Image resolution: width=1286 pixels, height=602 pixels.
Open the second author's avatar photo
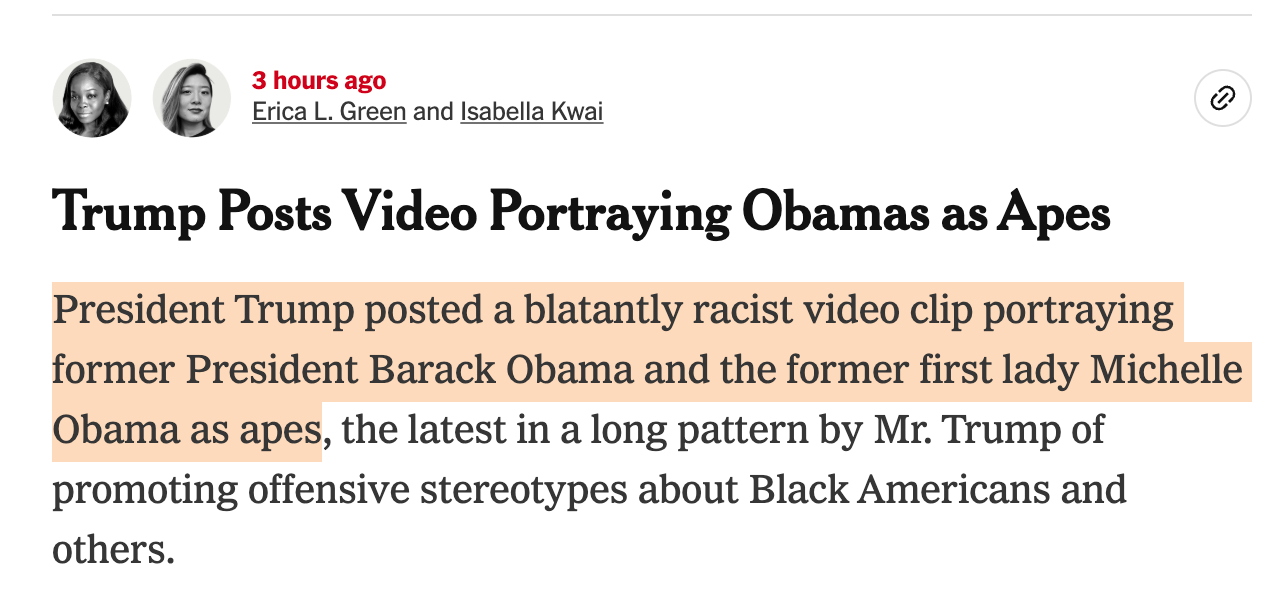[192, 98]
